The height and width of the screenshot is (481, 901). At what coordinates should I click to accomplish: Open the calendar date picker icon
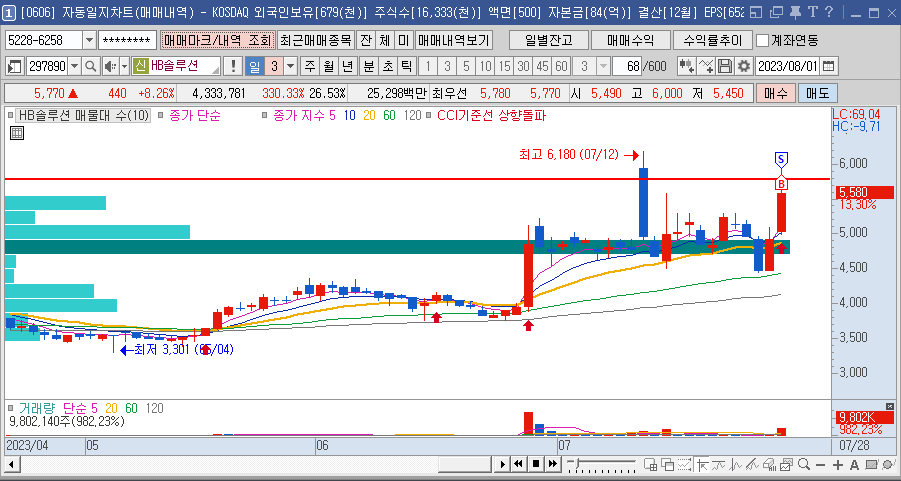[828, 66]
